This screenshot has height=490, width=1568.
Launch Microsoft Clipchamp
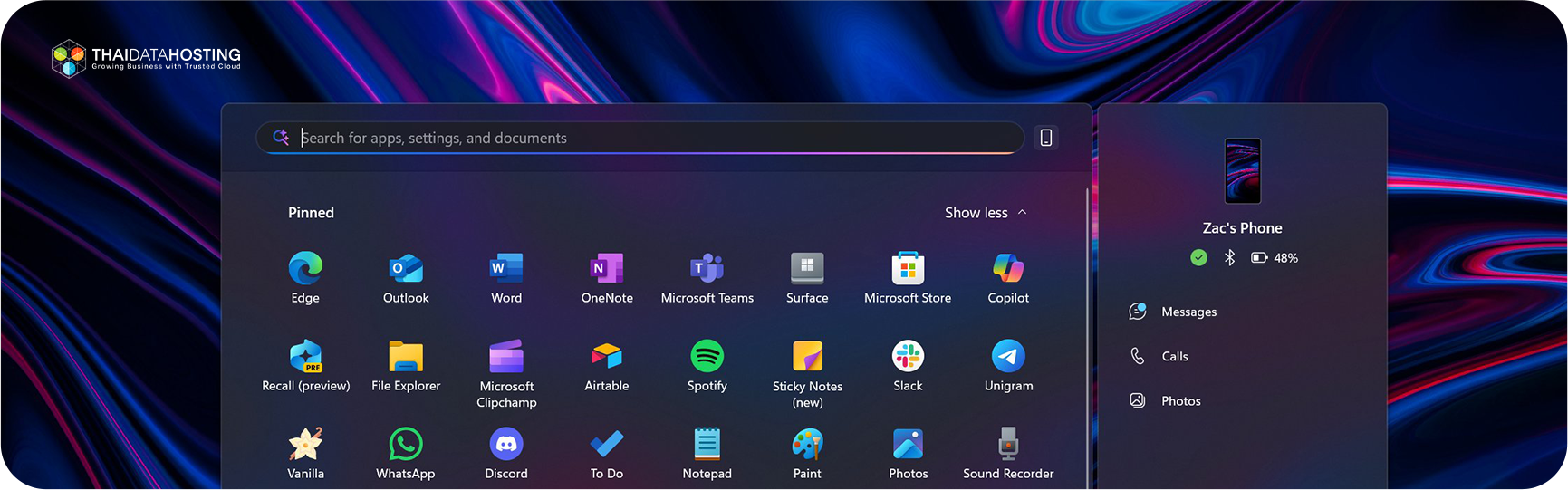point(506,374)
